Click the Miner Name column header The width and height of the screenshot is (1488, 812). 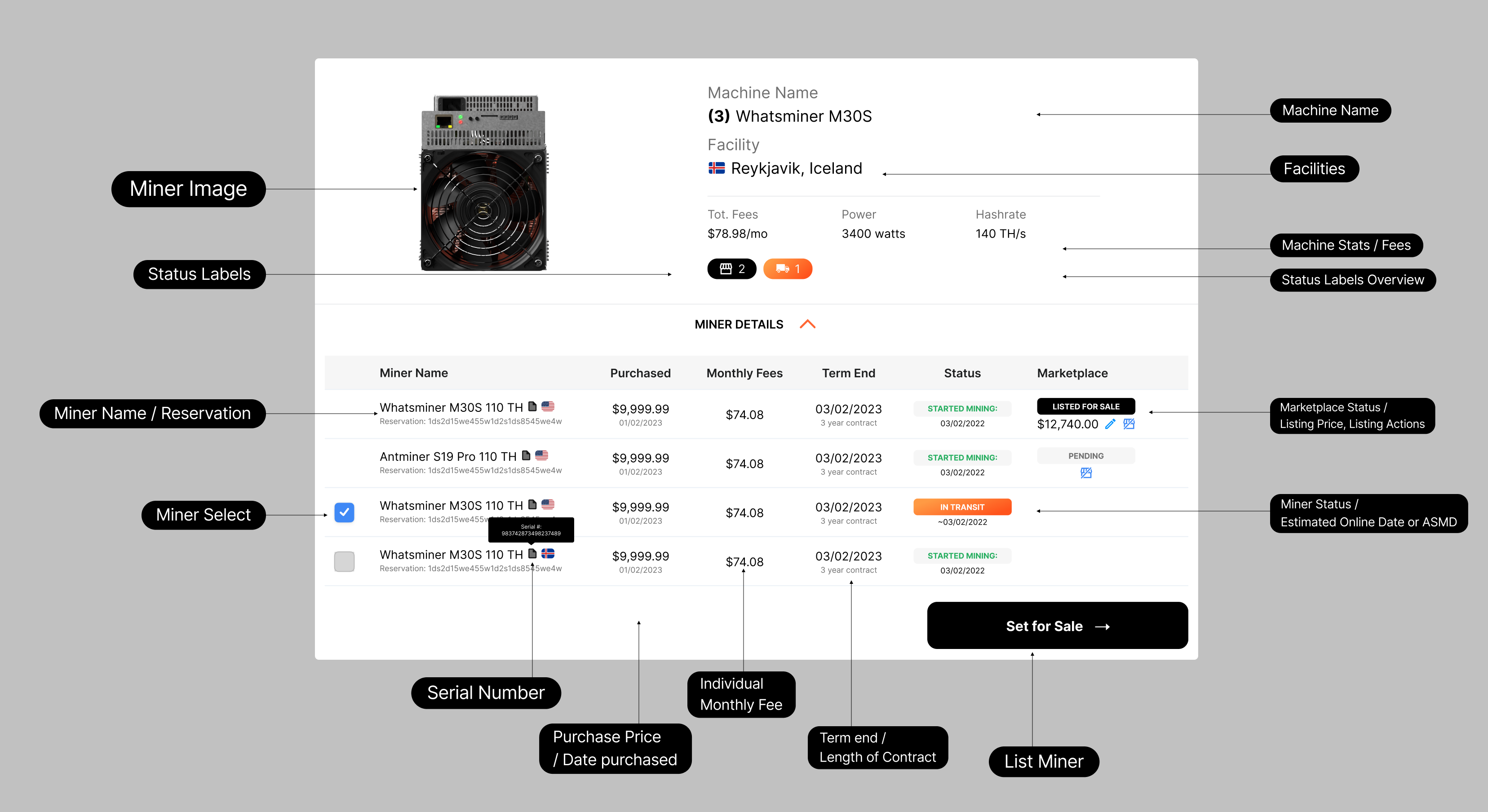[x=414, y=373]
